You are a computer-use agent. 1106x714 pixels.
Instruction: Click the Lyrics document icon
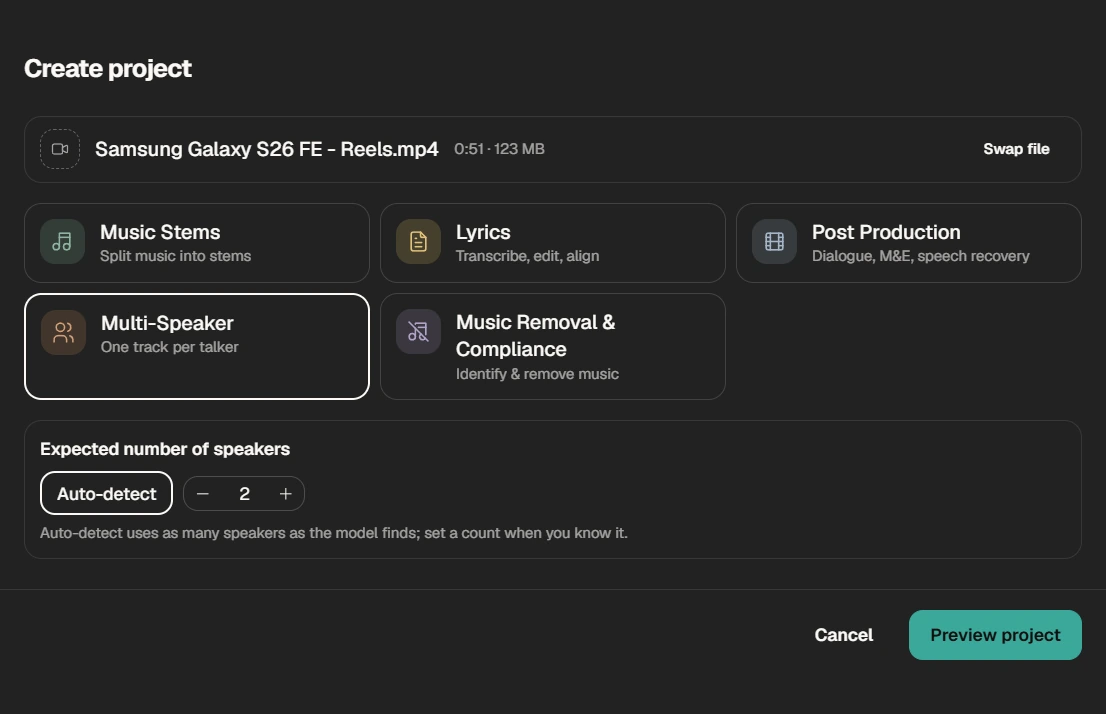coord(418,241)
